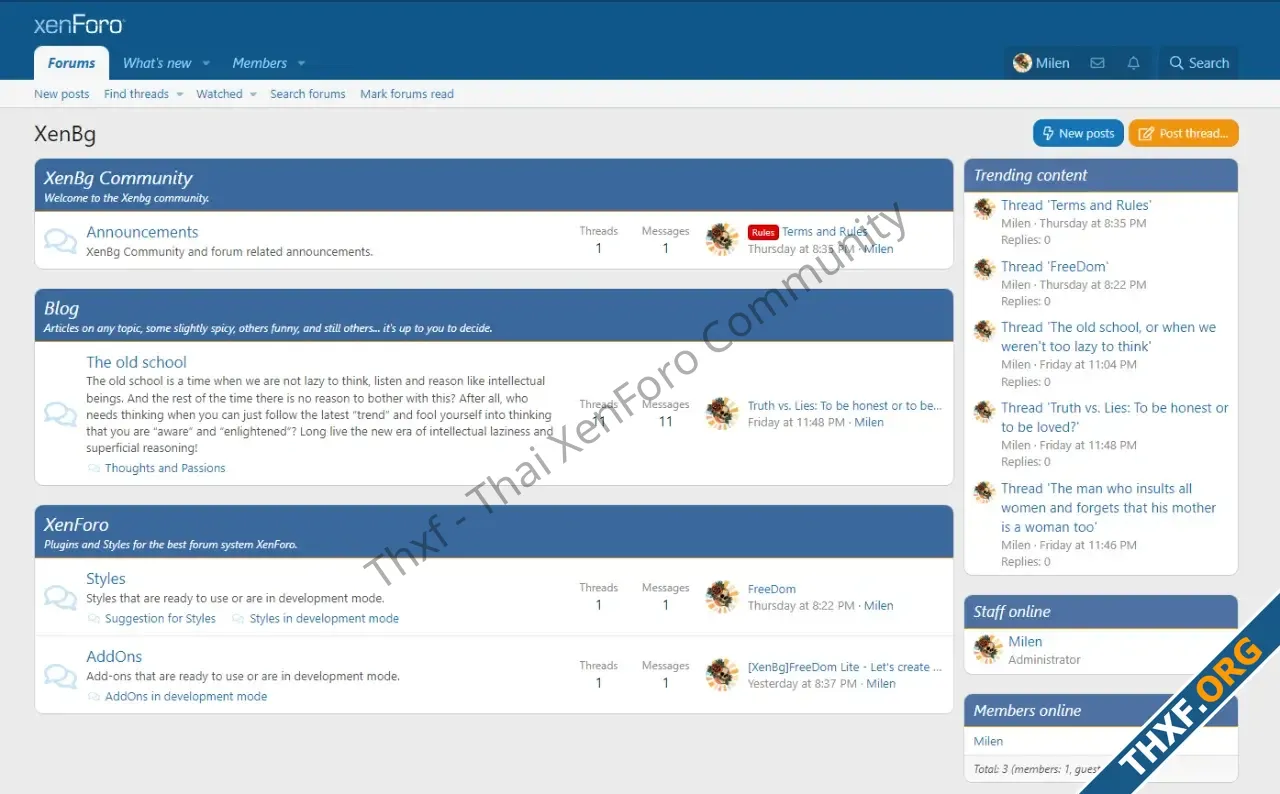Click the red Rules prefix label
The height and width of the screenshot is (794, 1280).
[x=763, y=232]
